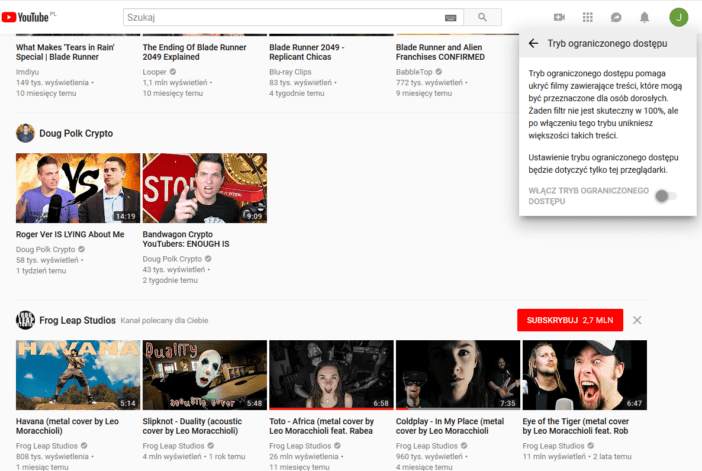Open the Doug Polk Crypto section title
Screen dimensions: 702x471
click(x=76, y=133)
